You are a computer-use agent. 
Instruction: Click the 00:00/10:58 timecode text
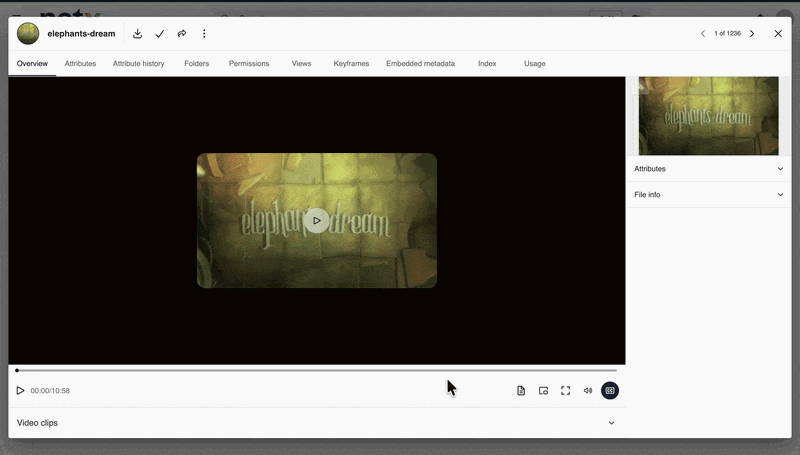(x=50, y=391)
